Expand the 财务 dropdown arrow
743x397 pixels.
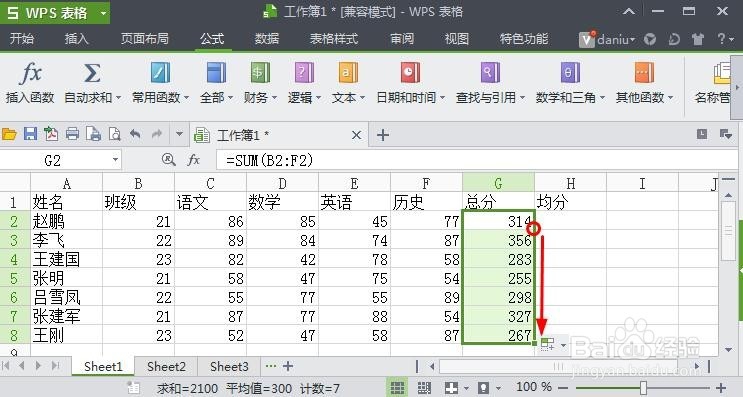tap(274, 98)
